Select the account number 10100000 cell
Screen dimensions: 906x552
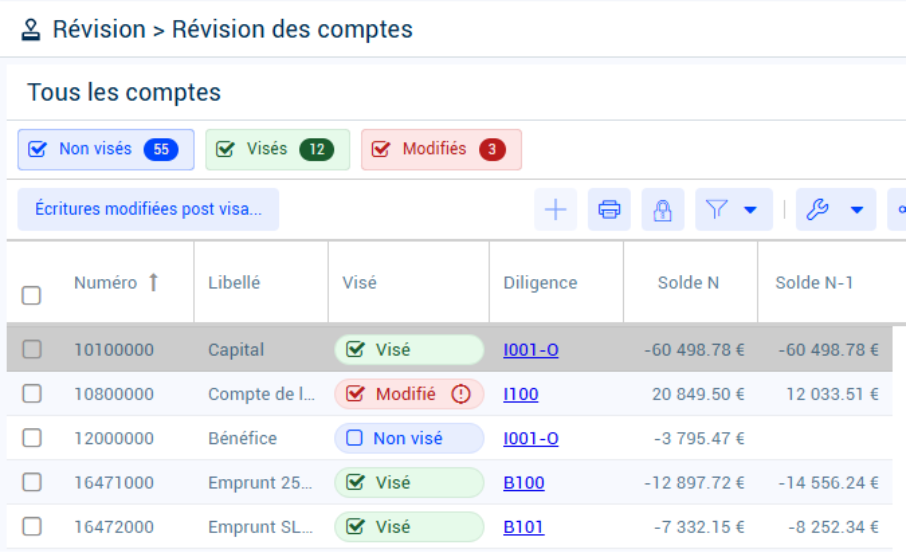(x=114, y=350)
